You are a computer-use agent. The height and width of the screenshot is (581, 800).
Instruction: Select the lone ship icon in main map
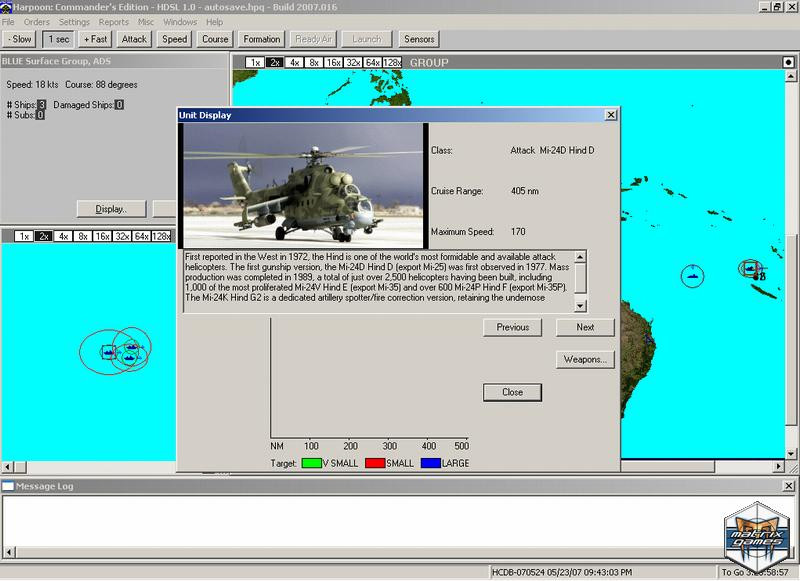pyautogui.click(x=692, y=276)
